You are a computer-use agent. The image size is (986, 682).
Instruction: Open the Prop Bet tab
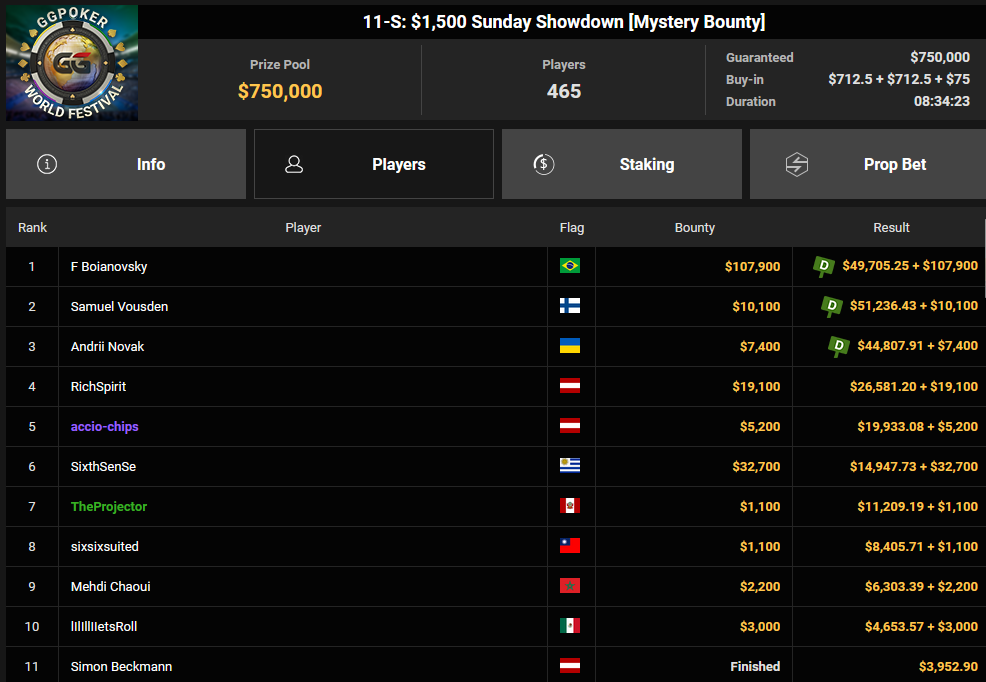[x=868, y=164]
